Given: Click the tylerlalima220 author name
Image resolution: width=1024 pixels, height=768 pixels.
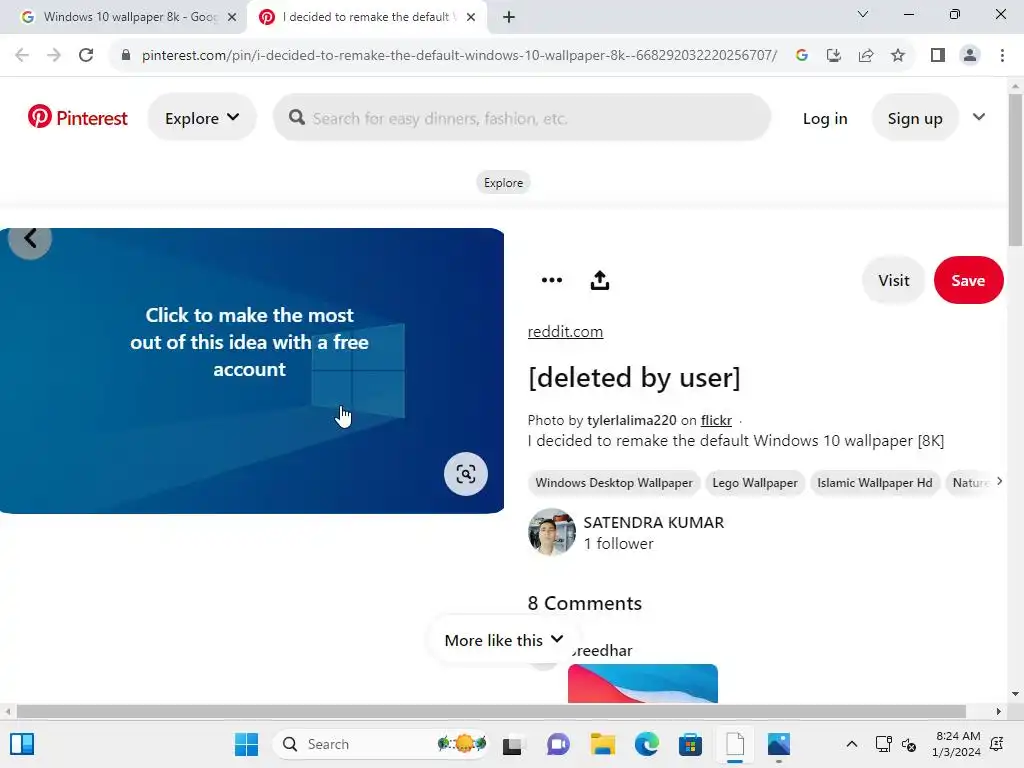Looking at the screenshot, I should (632, 420).
